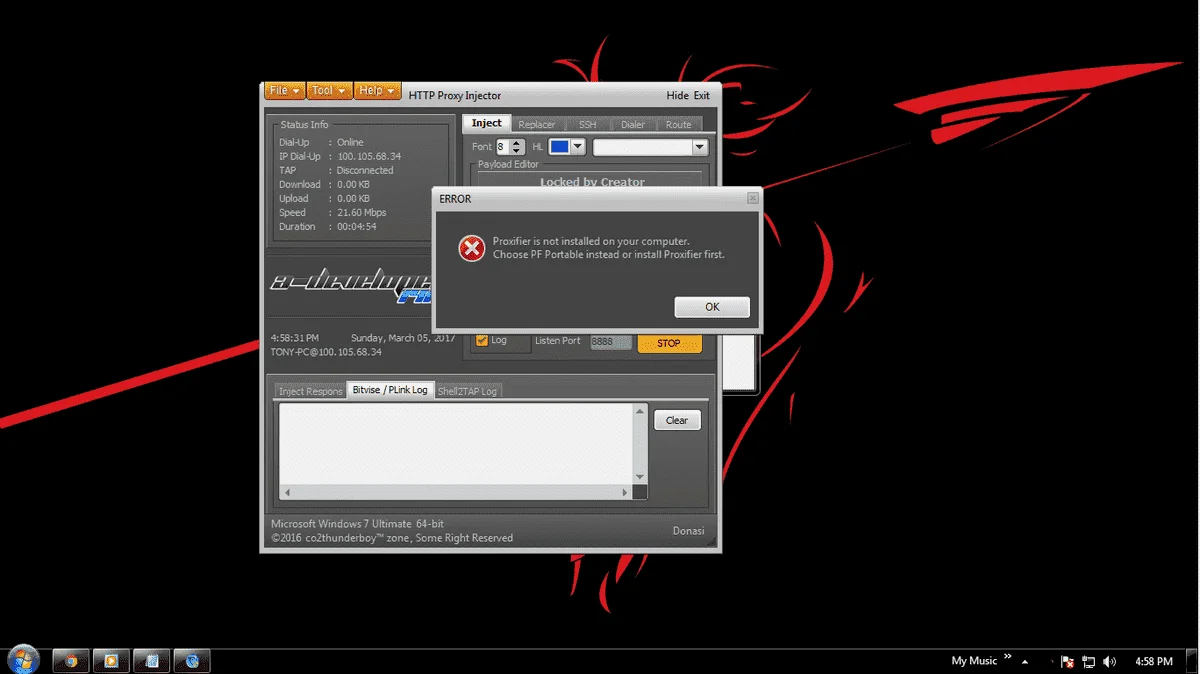Switch to the Inject tab

487,123
